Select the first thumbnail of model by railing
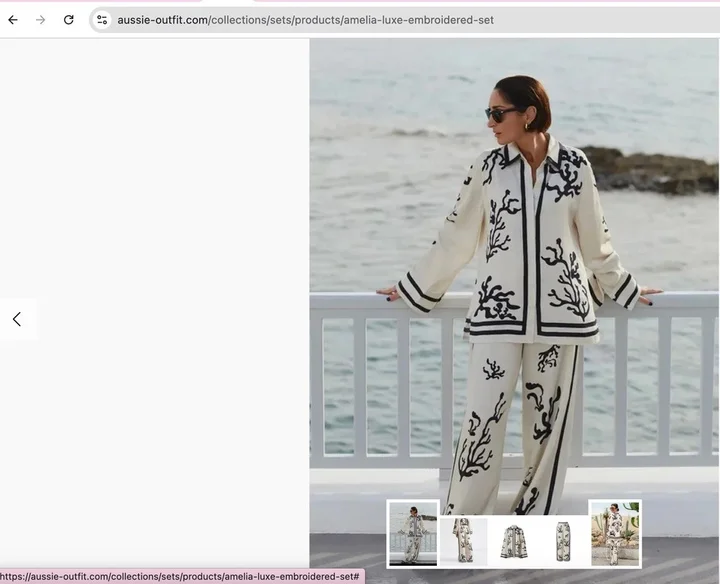 [x=413, y=534]
